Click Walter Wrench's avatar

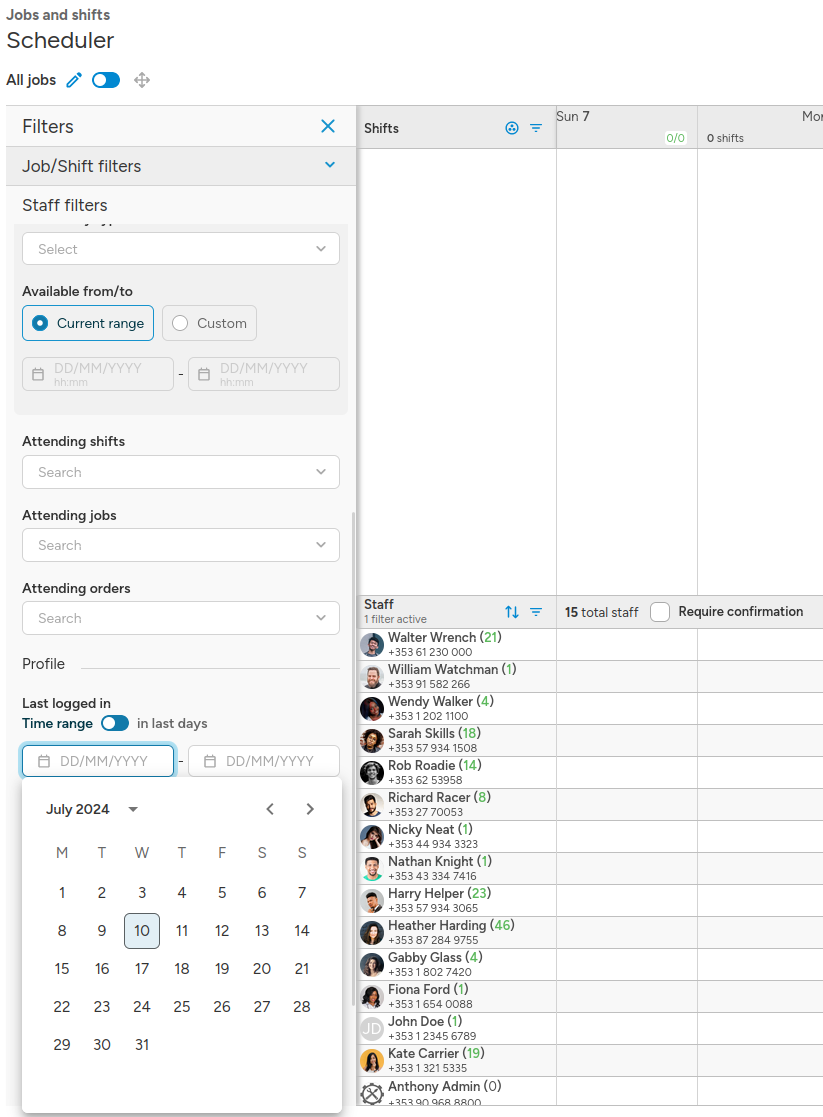tap(372, 645)
